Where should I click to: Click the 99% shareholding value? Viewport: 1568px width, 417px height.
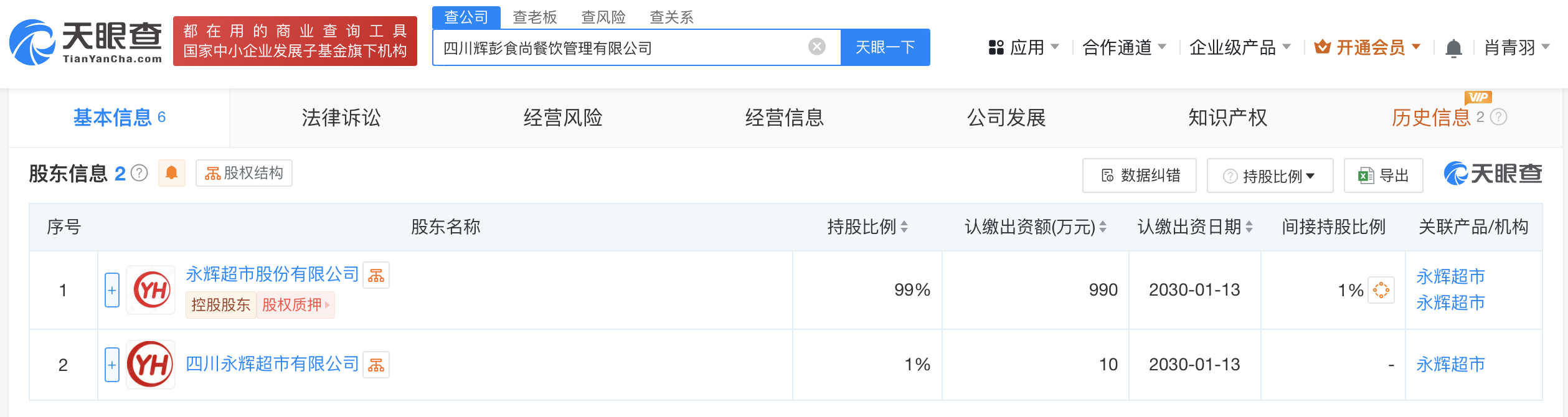click(912, 290)
